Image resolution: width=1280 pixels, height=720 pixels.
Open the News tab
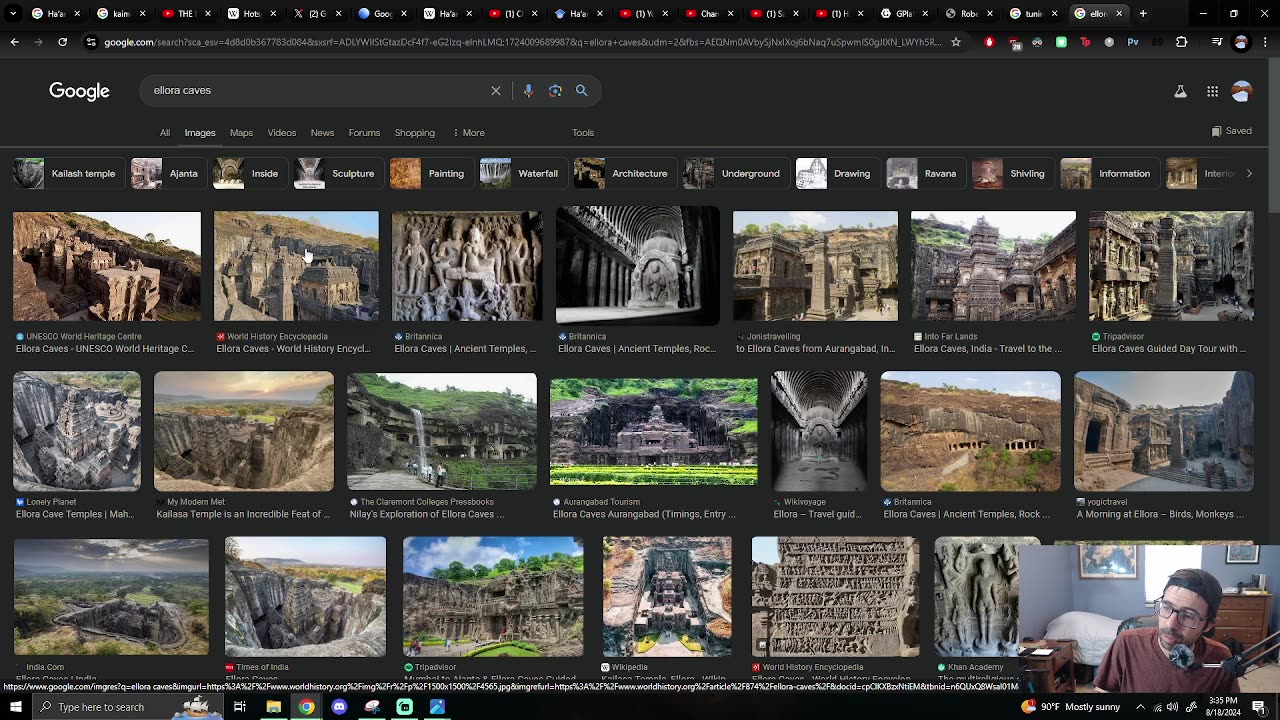click(x=322, y=132)
